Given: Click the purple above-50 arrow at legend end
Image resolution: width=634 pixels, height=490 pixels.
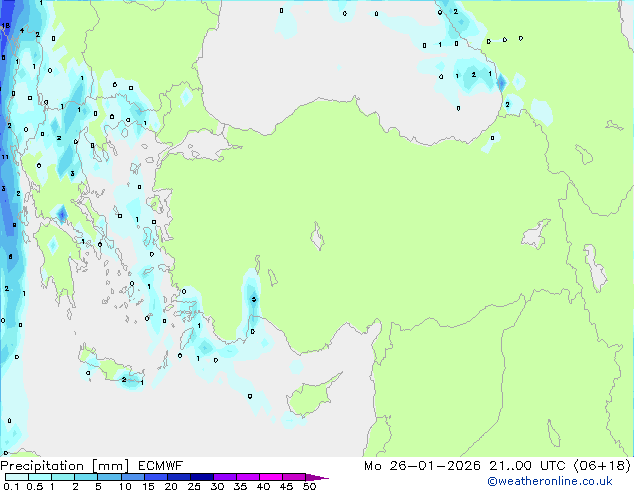Looking at the screenshot, I should [x=317, y=477].
